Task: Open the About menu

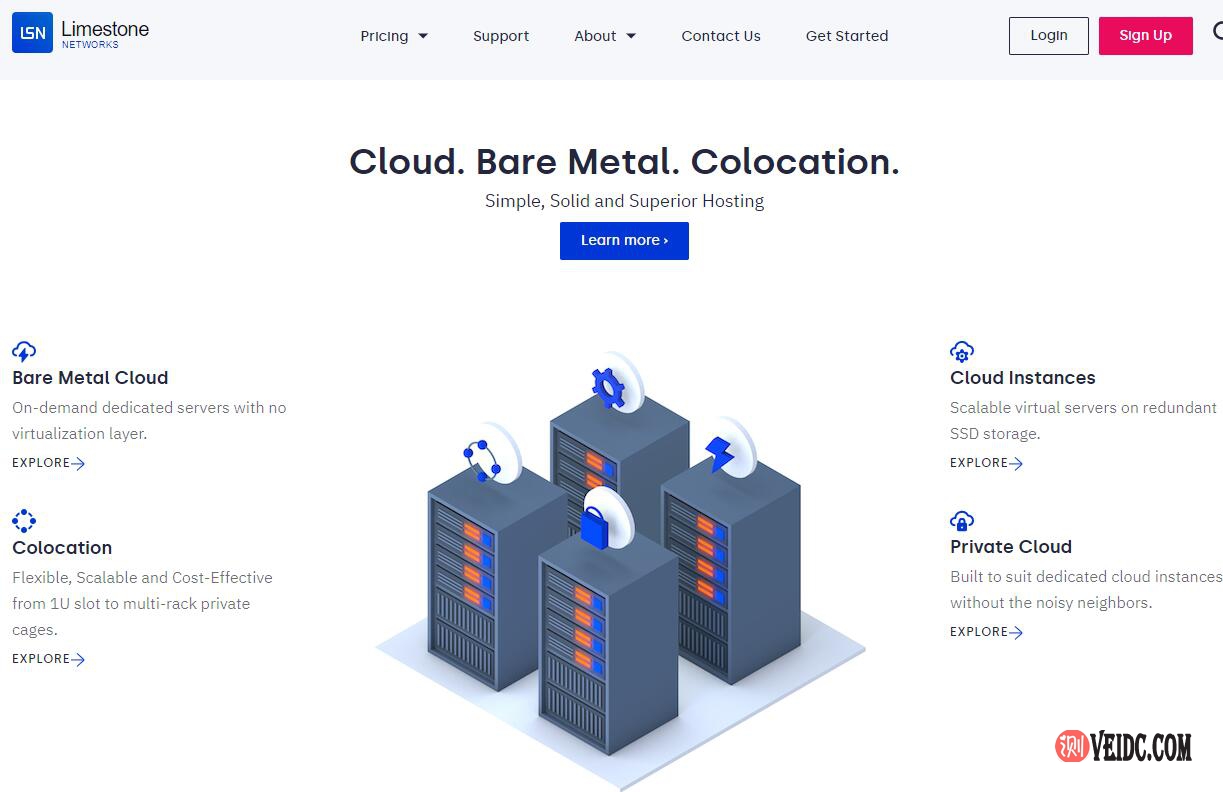Action: coord(605,36)
